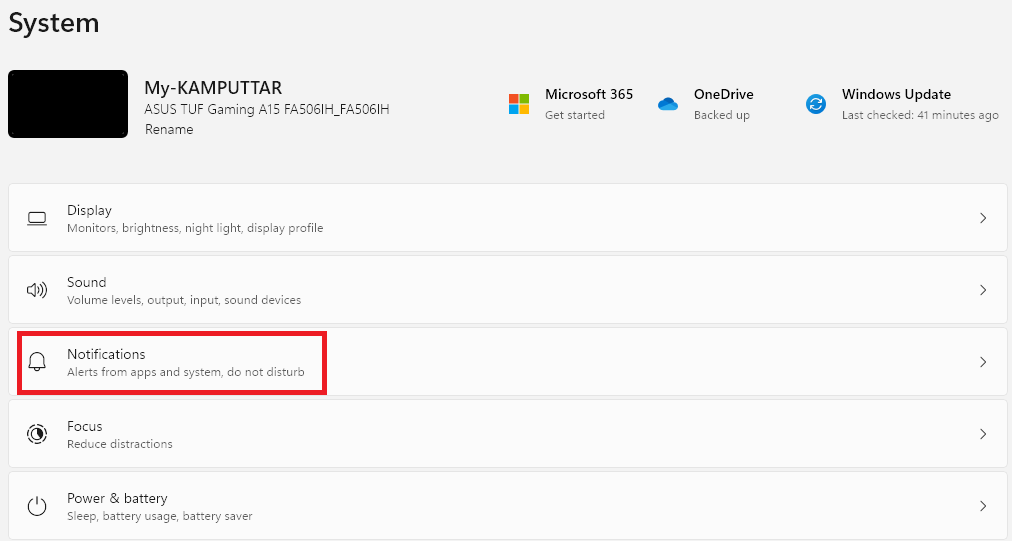Click the Display monitor icon
Image resolution: width=1012 pixels, height=541 pixels.
(37, 218)
